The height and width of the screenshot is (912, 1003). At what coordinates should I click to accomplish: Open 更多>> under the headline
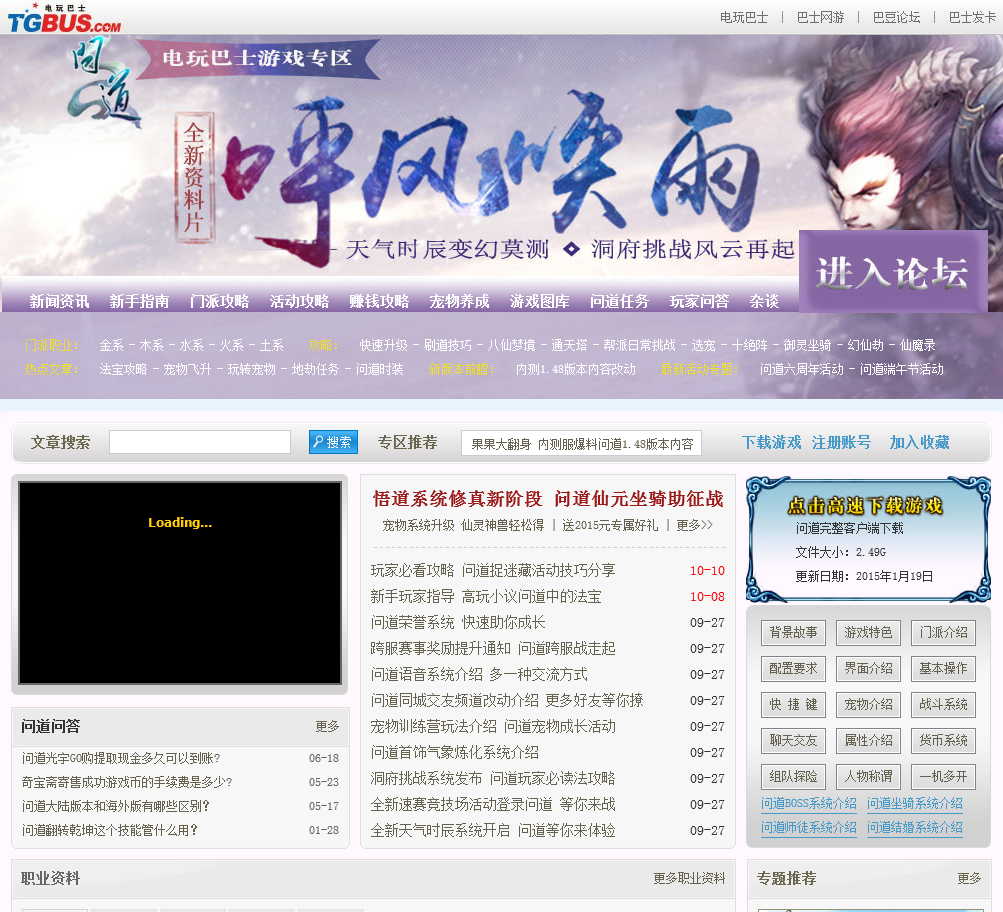tap(695, 525)
